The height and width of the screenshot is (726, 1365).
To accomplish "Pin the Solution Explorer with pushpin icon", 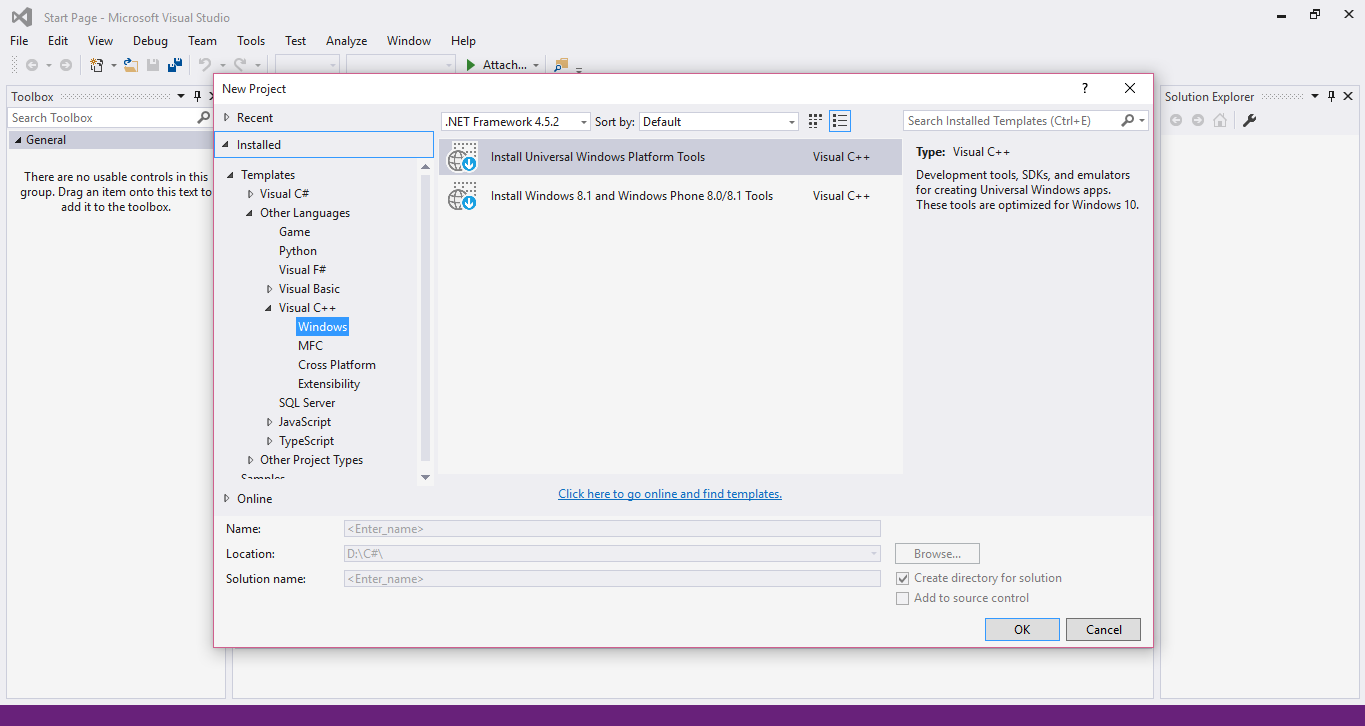I will coord(1331,97).
